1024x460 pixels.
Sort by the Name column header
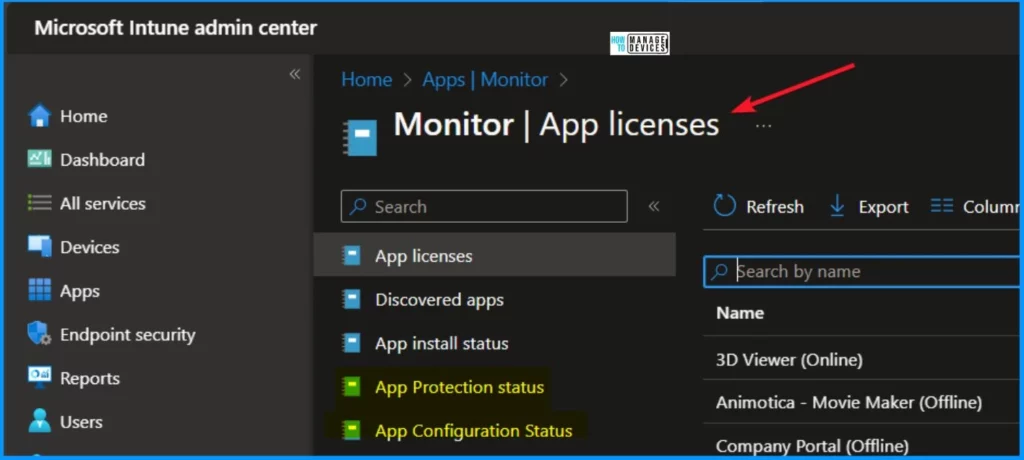(740, 313)
